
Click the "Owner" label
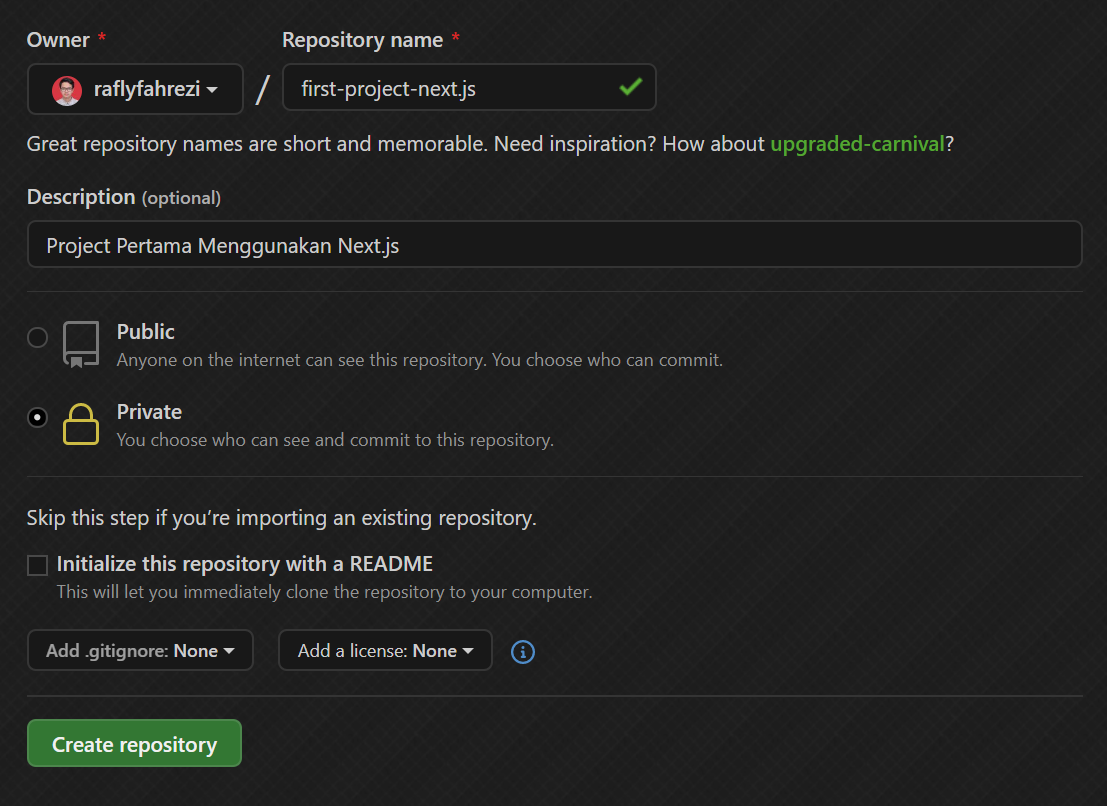click(x=58, y=40)
